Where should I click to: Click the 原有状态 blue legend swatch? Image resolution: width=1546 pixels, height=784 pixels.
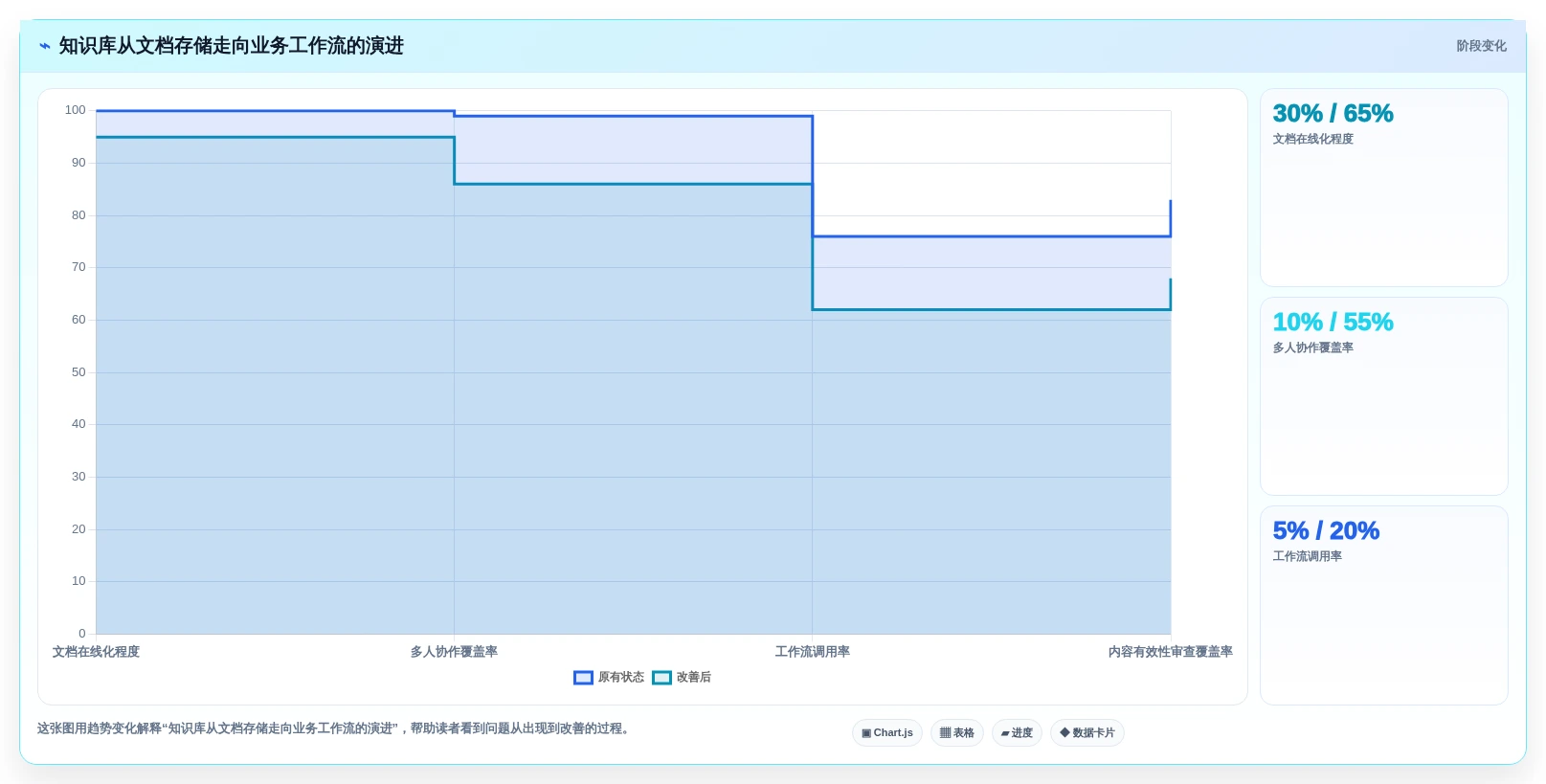point(583,678)
